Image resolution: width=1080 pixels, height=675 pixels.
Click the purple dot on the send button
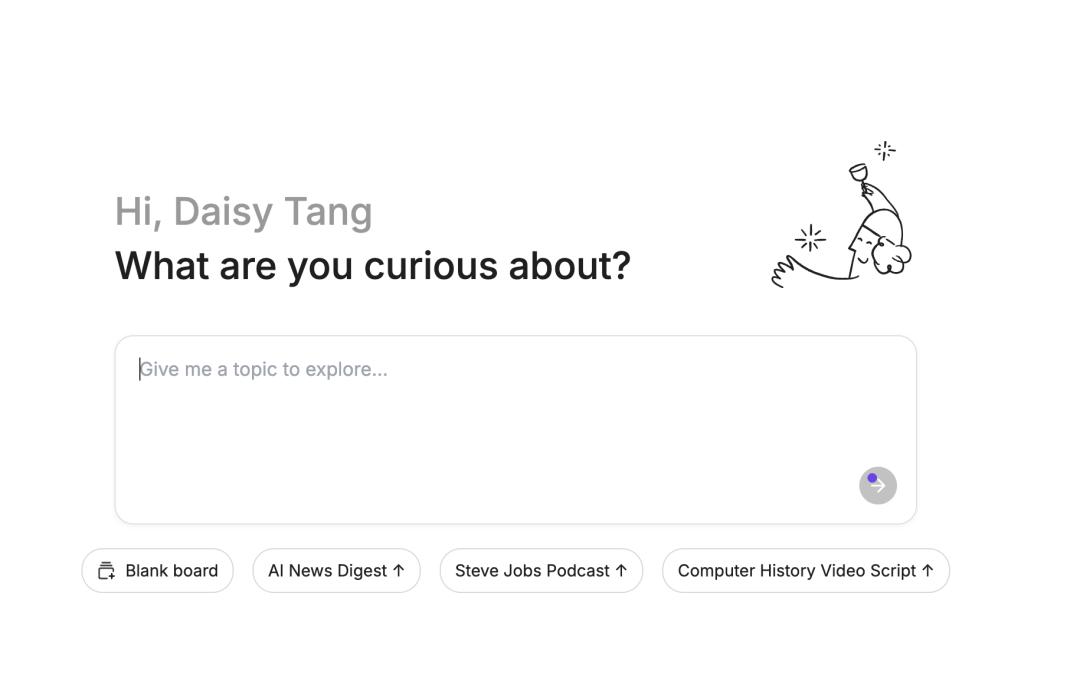(872, 479)
